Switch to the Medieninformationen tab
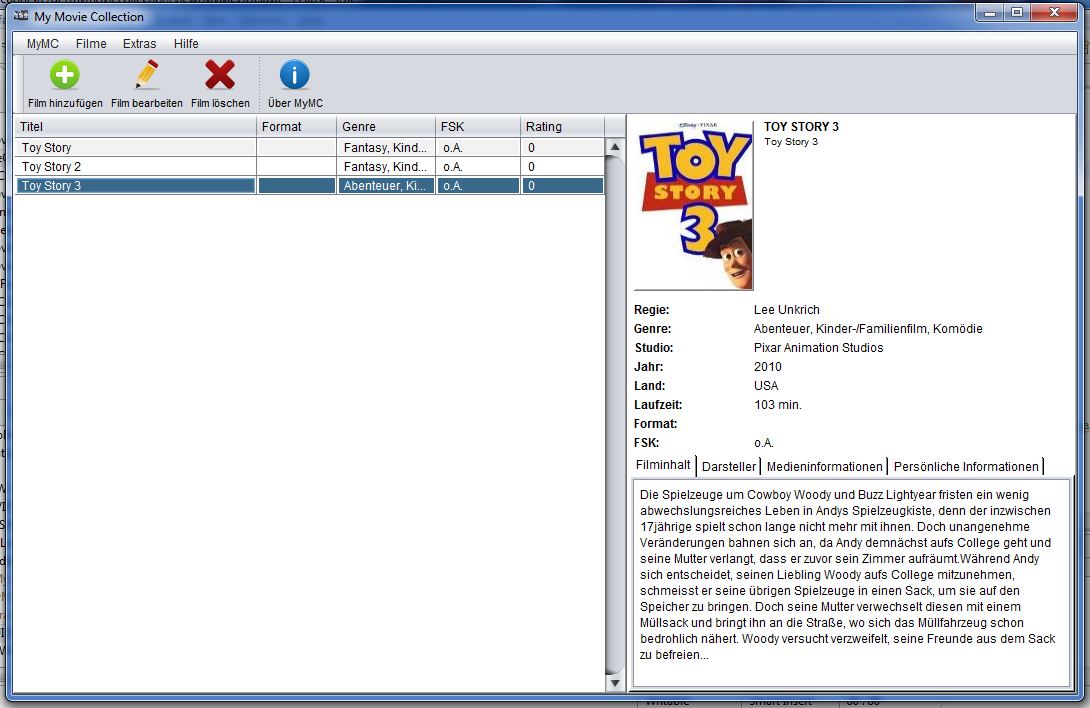Viewport: 1090px width, 708px height. click(824, 467)
